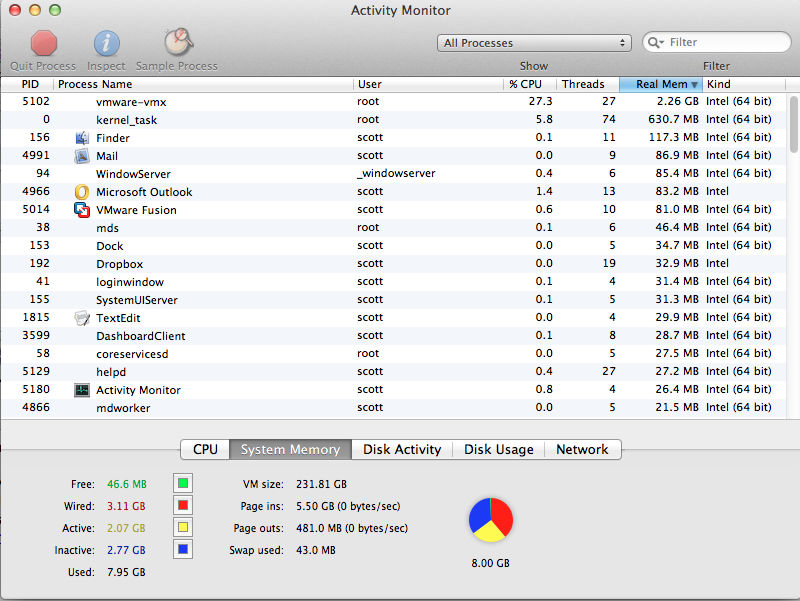
Task: Open the Network tab
Action: tap(583, 449)
